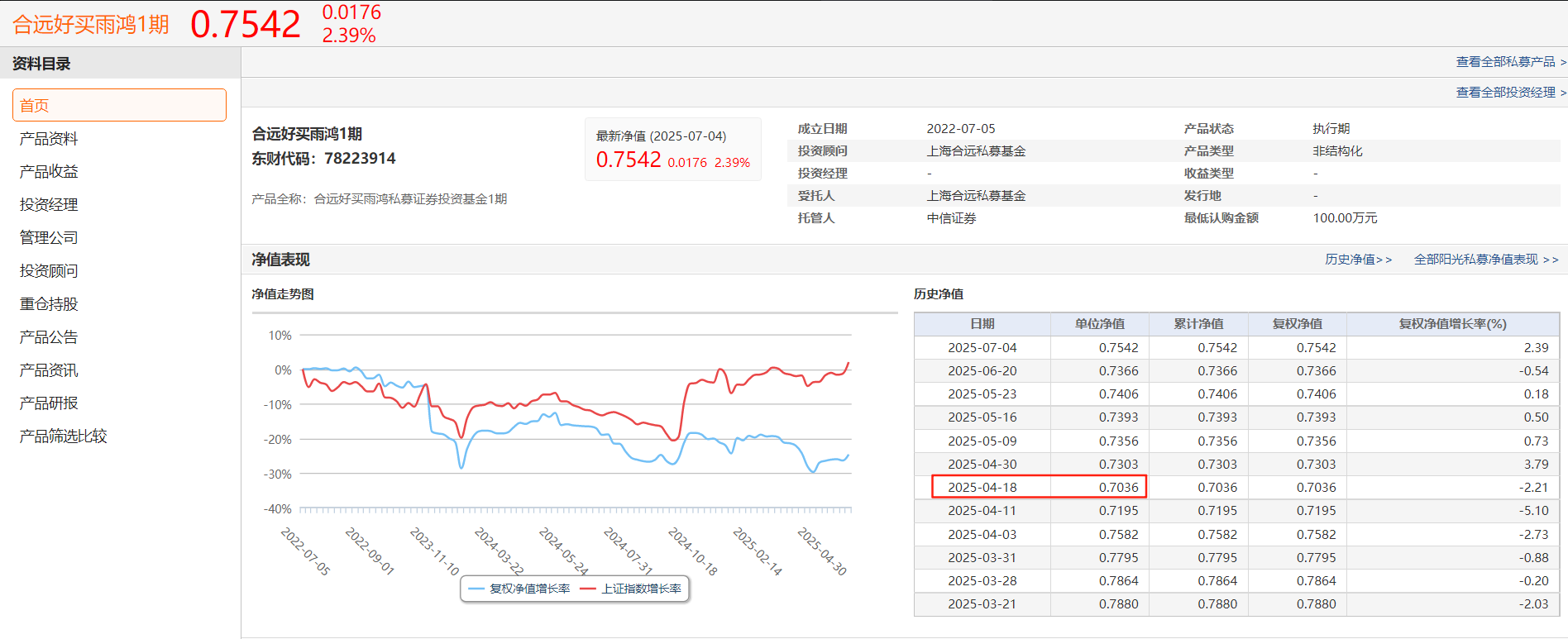
Task: Click 非结构化 product type value
Action: point(1337,151)
